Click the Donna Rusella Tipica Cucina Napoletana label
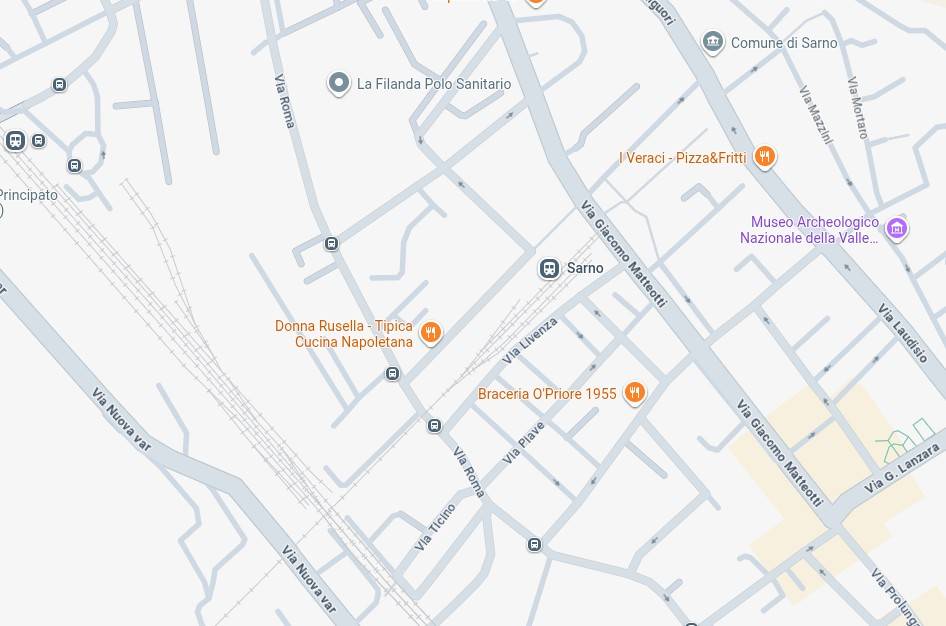Viewport: 946px width, 626px height. (344, 334)
